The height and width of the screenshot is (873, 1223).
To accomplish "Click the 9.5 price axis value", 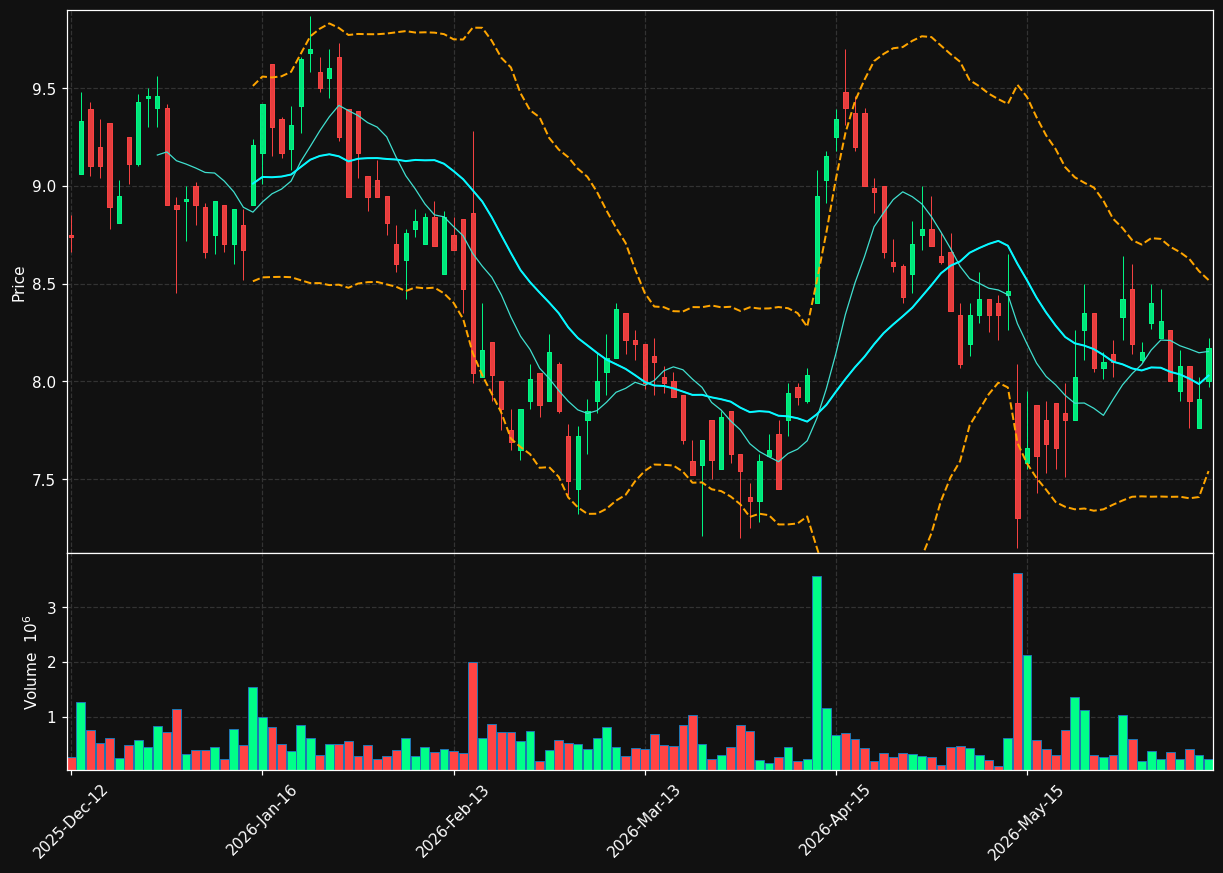I will (x=44, y=89).
